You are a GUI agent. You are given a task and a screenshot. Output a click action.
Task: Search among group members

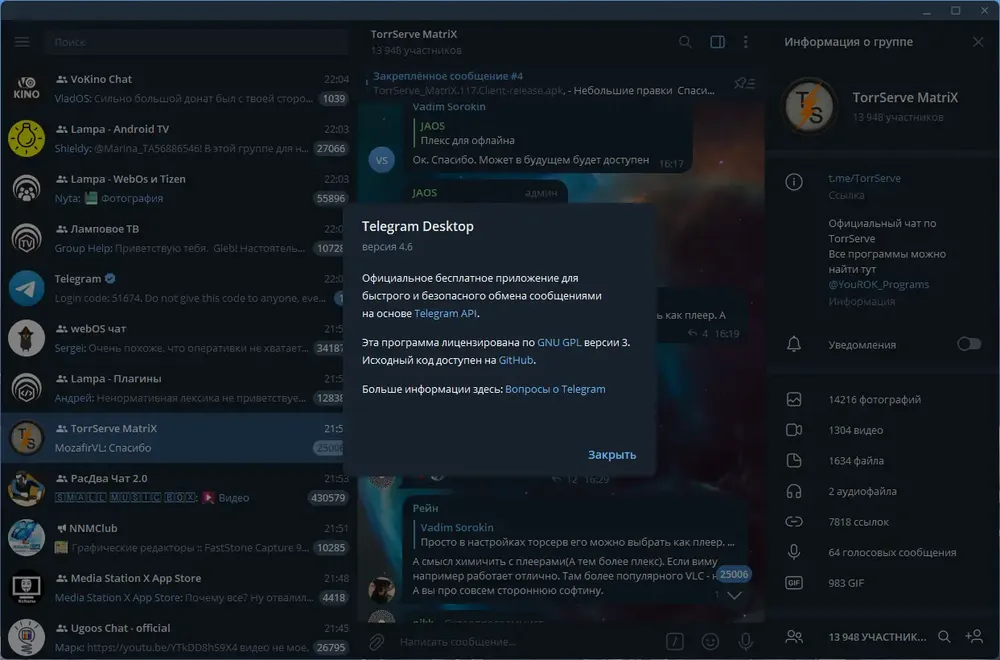(945, 636)
